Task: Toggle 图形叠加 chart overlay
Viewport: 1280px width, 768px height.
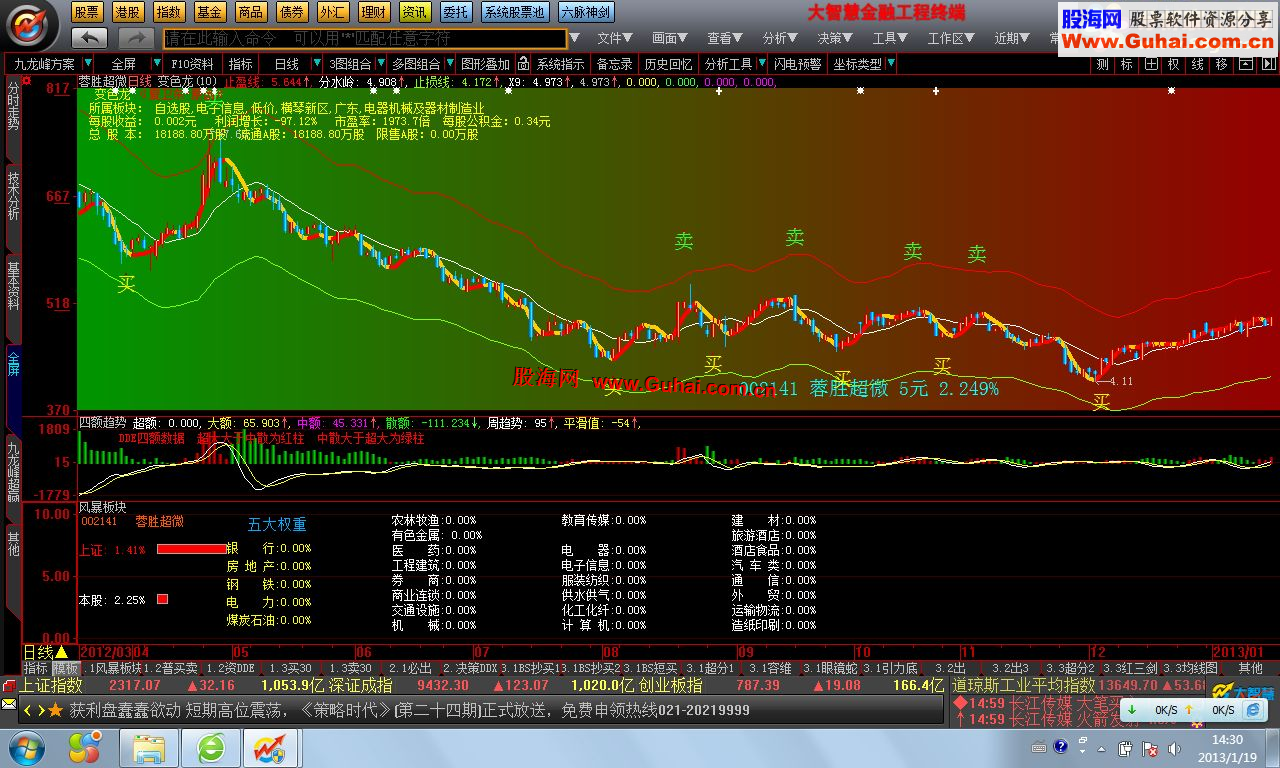Action: click(485, 64)
